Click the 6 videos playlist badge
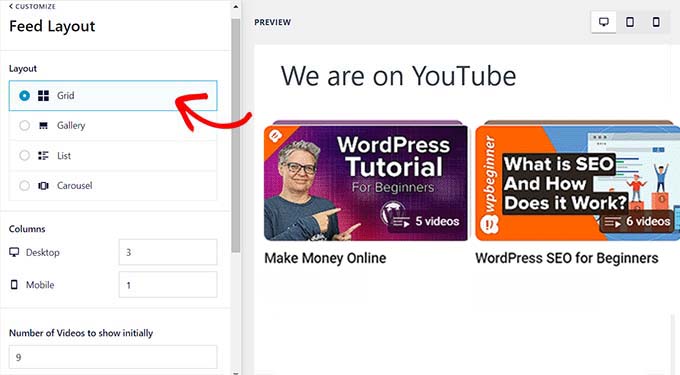The height and width of the screenshot is (375, 680). [637, 222]
